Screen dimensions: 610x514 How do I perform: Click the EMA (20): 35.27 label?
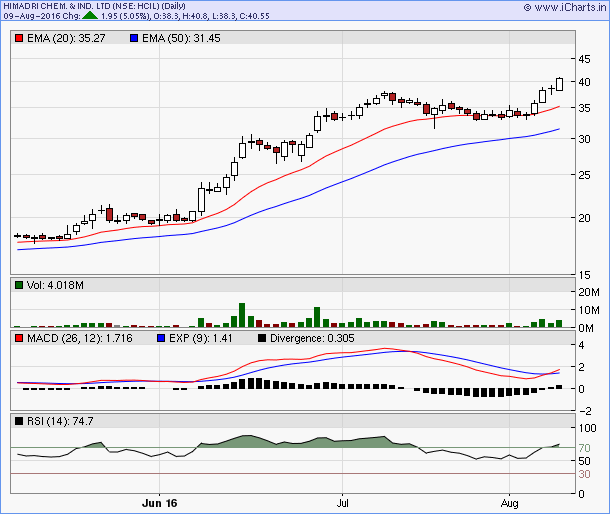(x=66, y=38)
